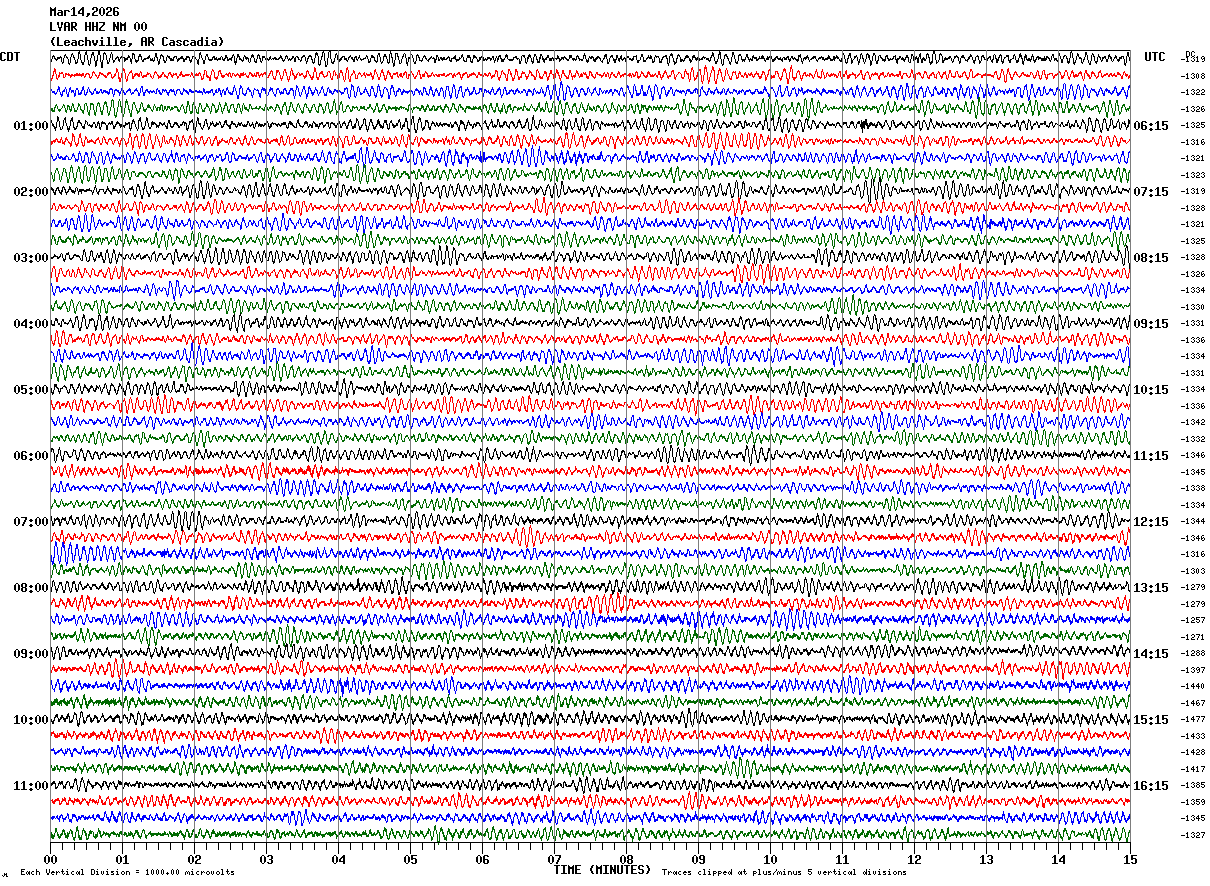Click the DC offset value -1385
This screenshot has height=886, width=1210.
(x=1193, y=786)
